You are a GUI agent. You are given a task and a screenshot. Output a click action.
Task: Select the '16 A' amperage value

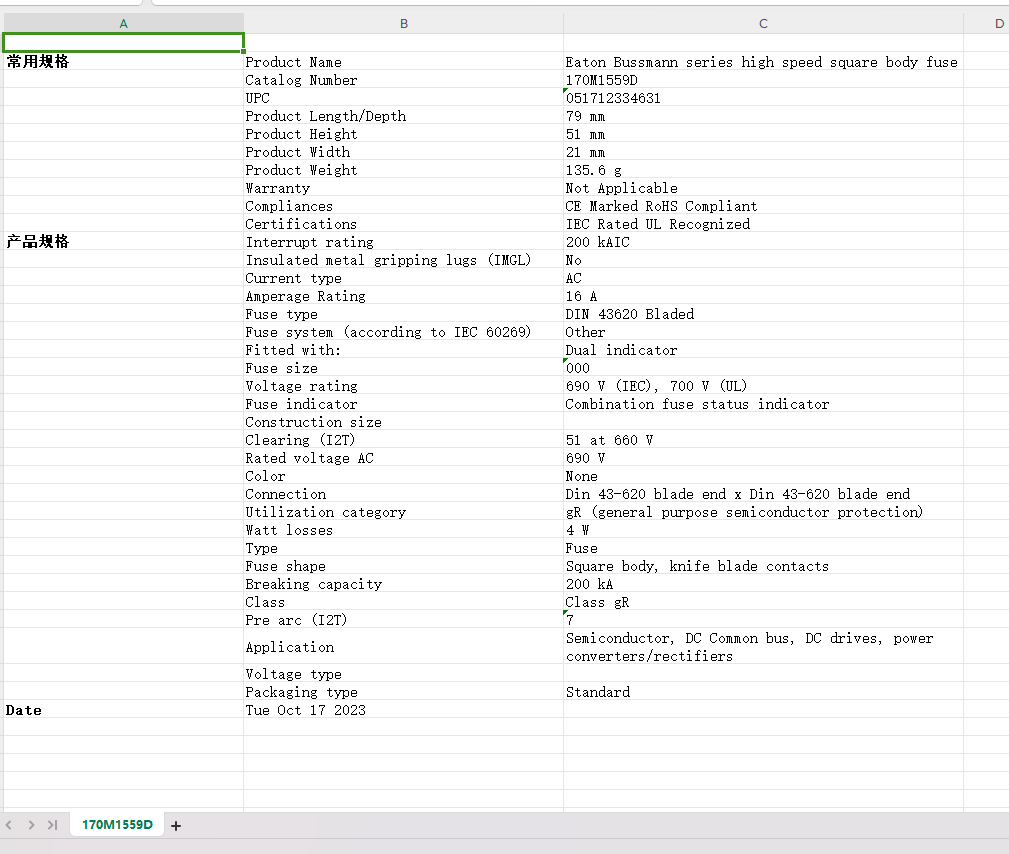(x=763, y=296)
